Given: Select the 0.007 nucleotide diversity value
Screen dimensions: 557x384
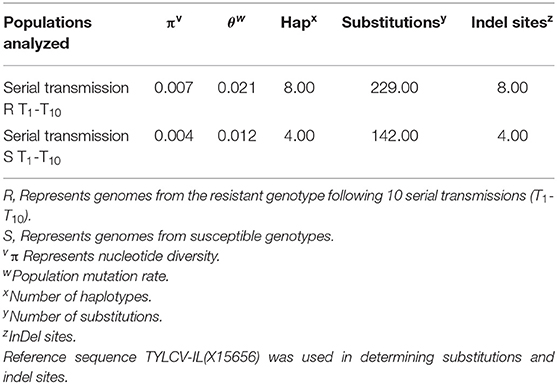Looking at the screenshot, I should [x=174, y=88].
